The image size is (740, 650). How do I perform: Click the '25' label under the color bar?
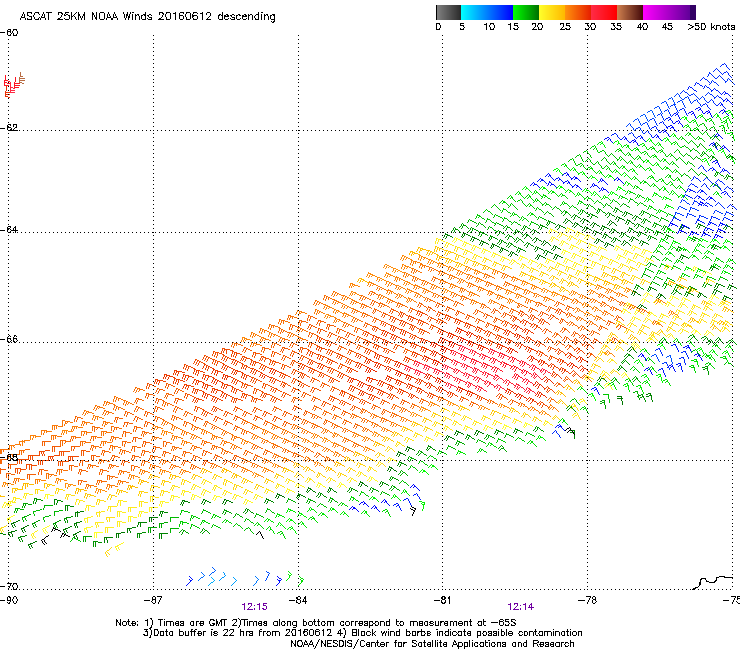click(565, 26)
